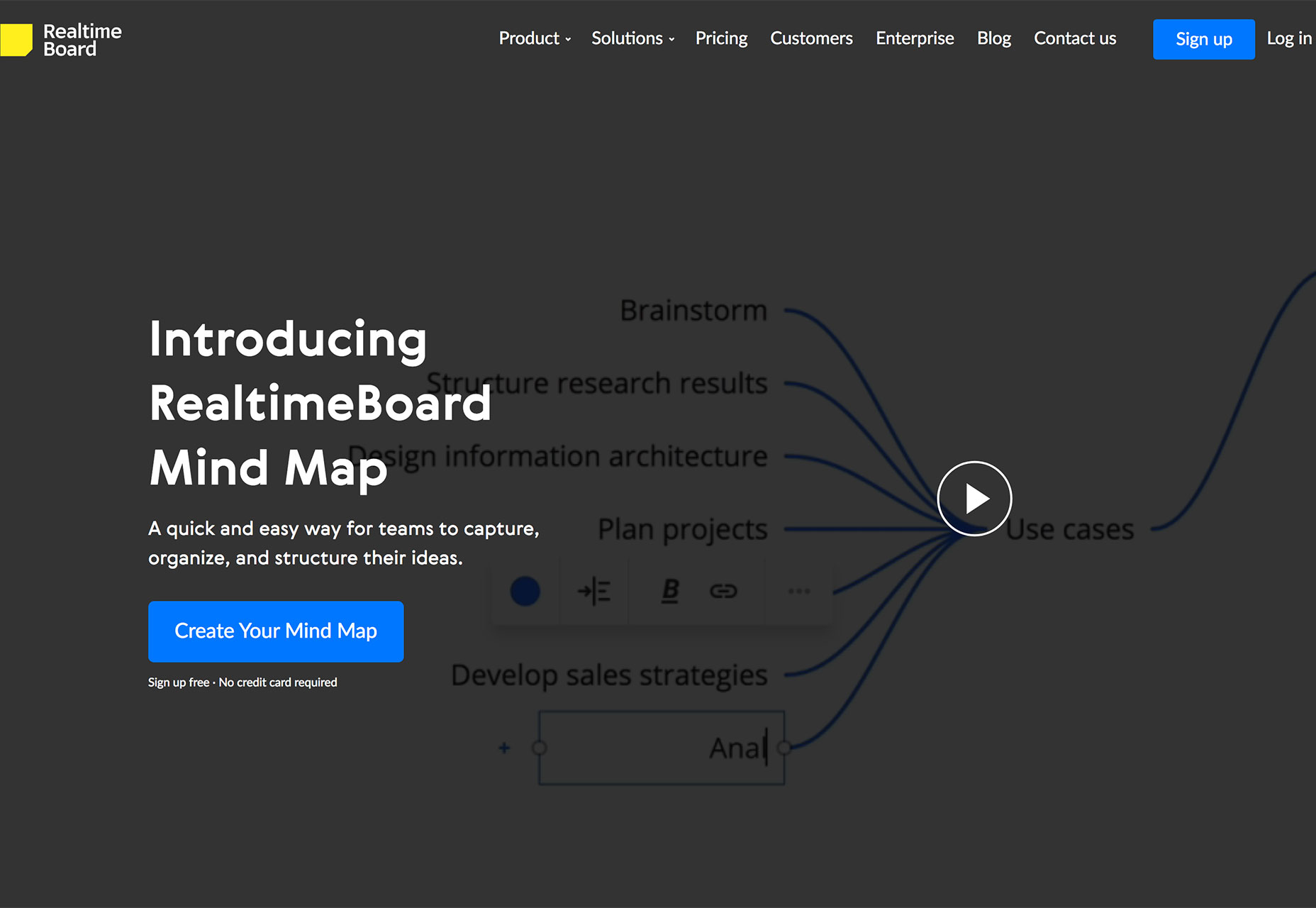Image resolution: width=1316 pixels, height=908 pixels.
Task: Click the 'Plan projects' node
Action: (682, 530)
